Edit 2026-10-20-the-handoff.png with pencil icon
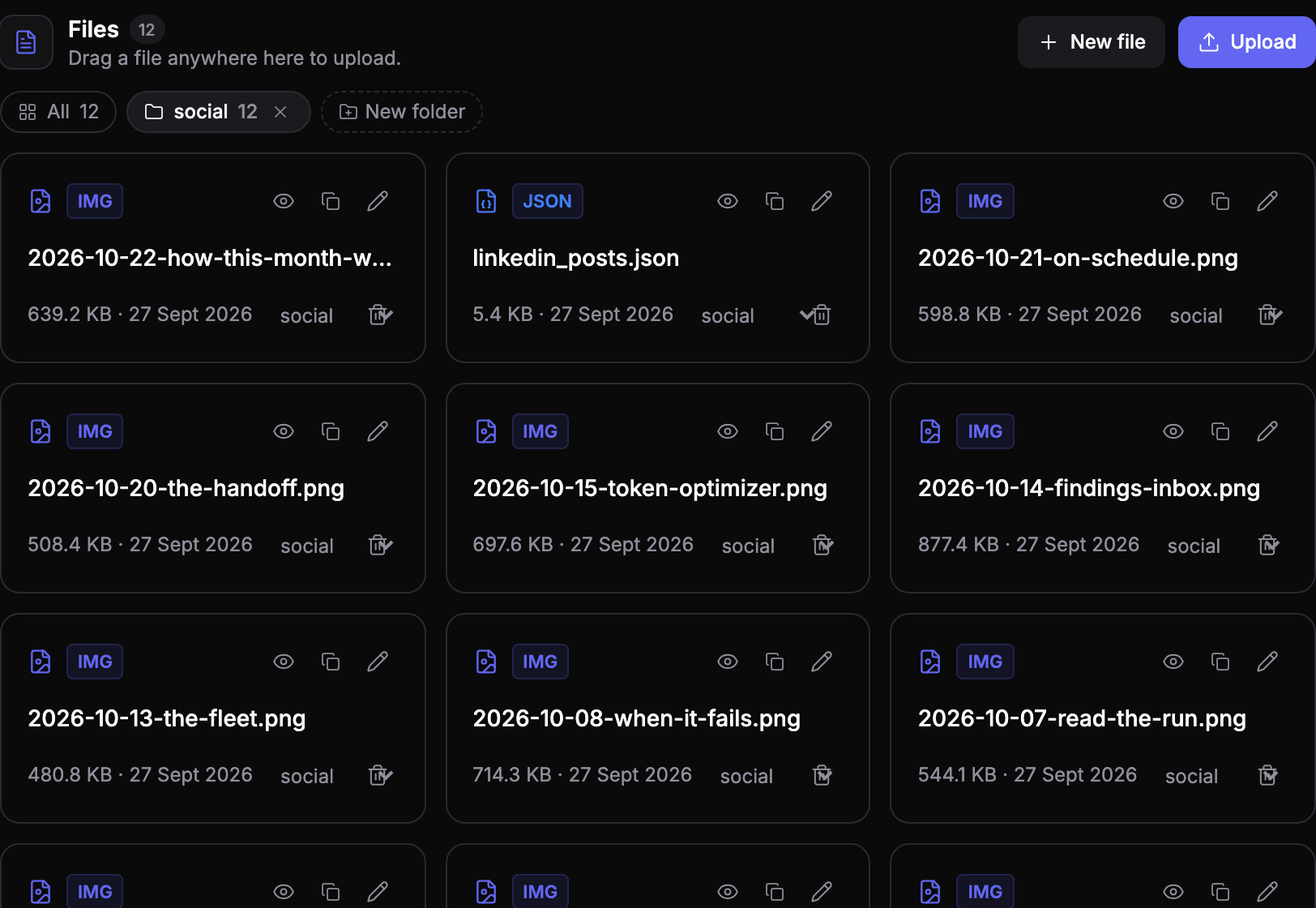1316x908 pixels. pos(378,431)
